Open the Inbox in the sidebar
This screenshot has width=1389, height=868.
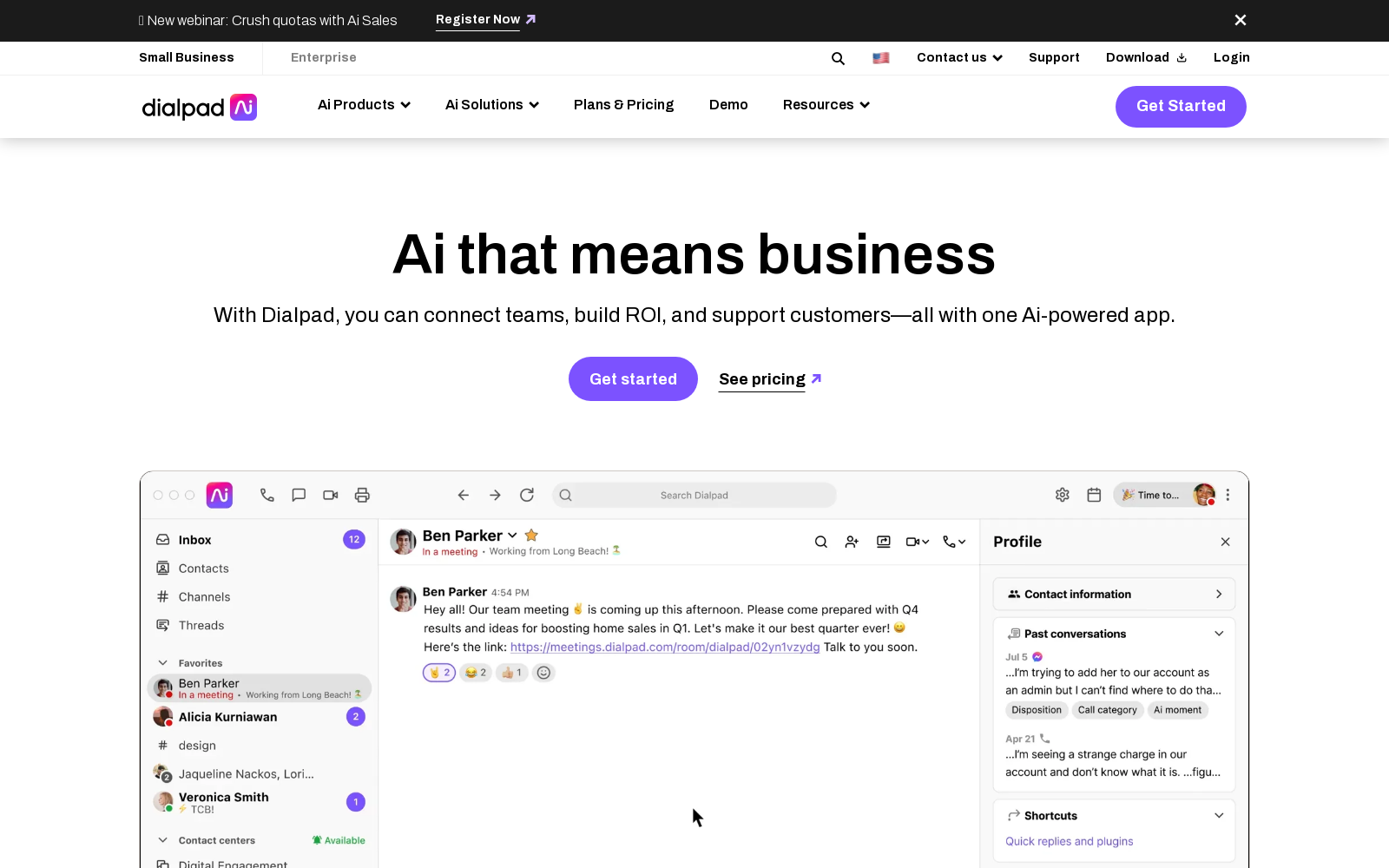tap(260, 540)
